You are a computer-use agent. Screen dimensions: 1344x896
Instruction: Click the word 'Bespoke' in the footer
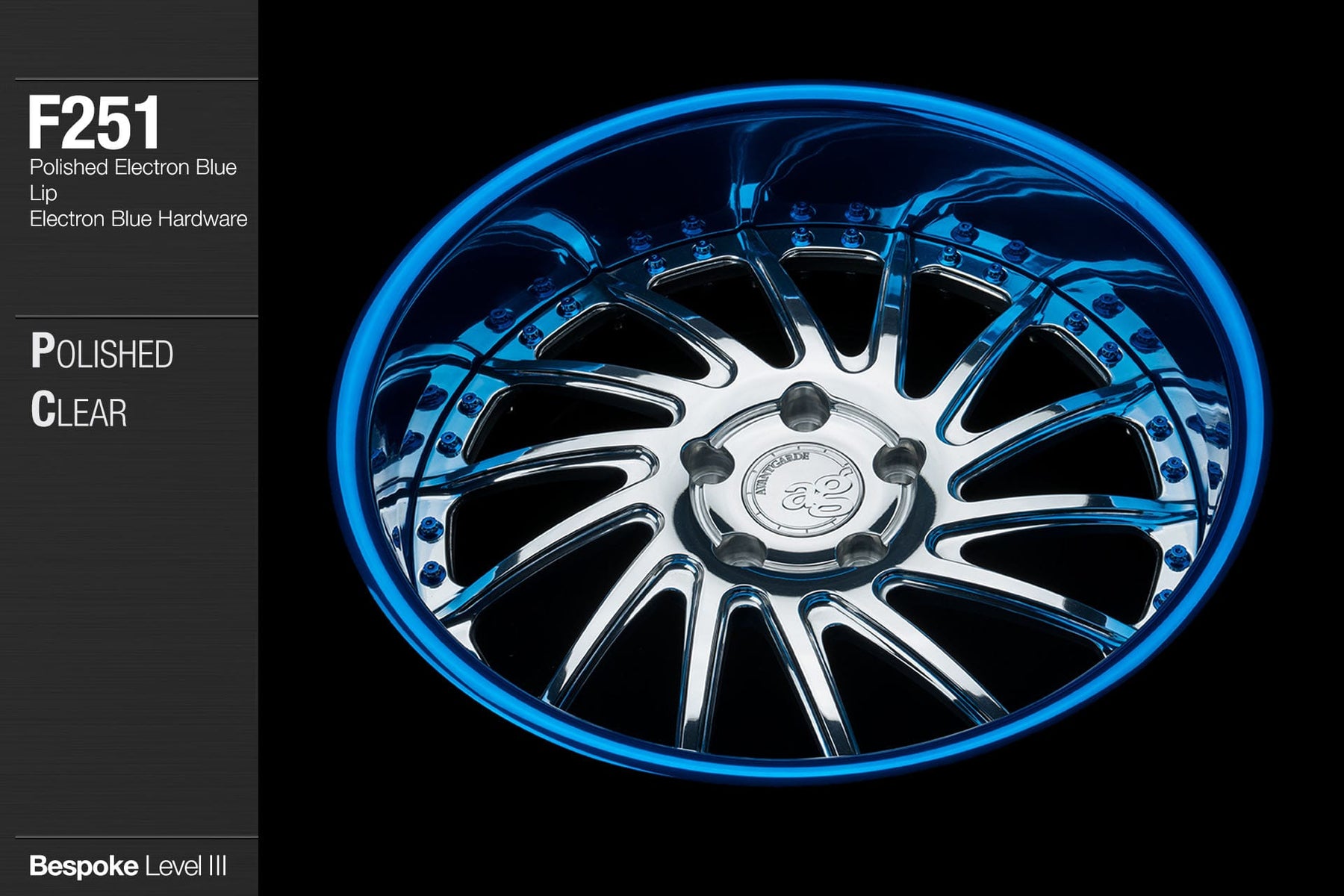pyautogui.click(x=84, y=866)
